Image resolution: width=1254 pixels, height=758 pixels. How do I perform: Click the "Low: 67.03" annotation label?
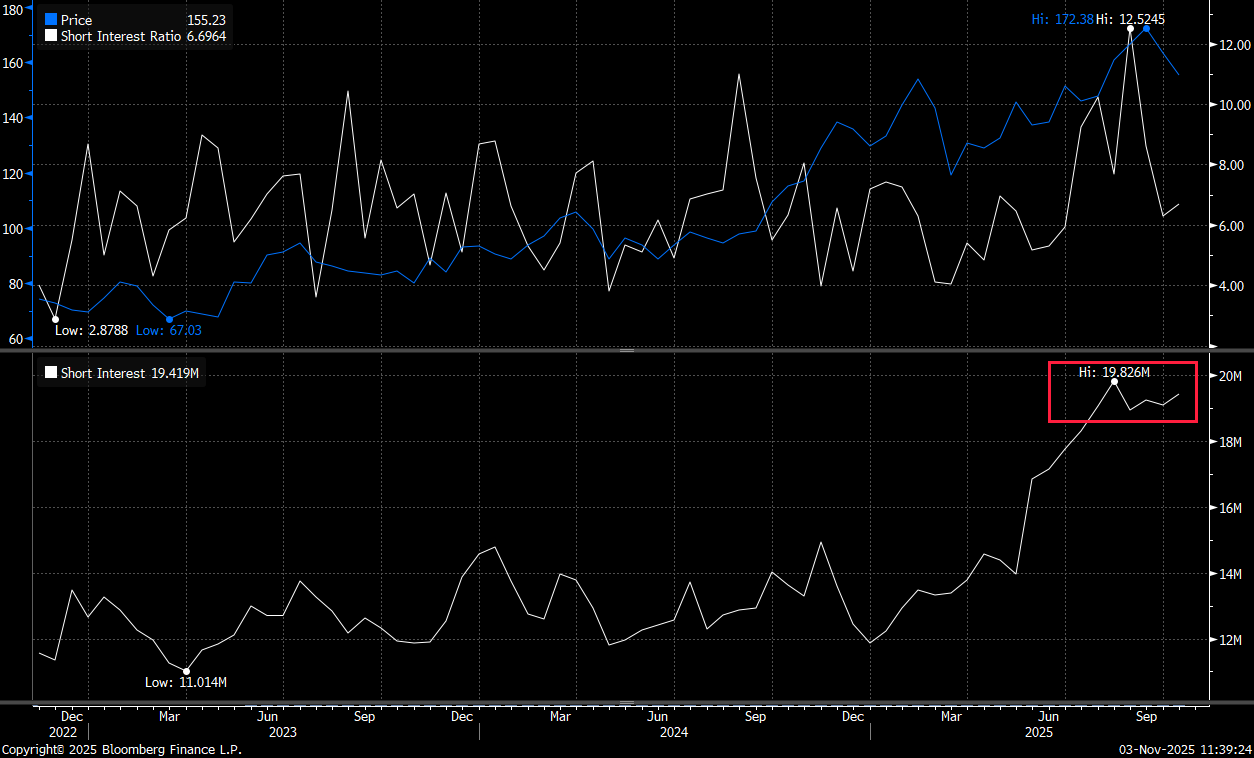168,330
